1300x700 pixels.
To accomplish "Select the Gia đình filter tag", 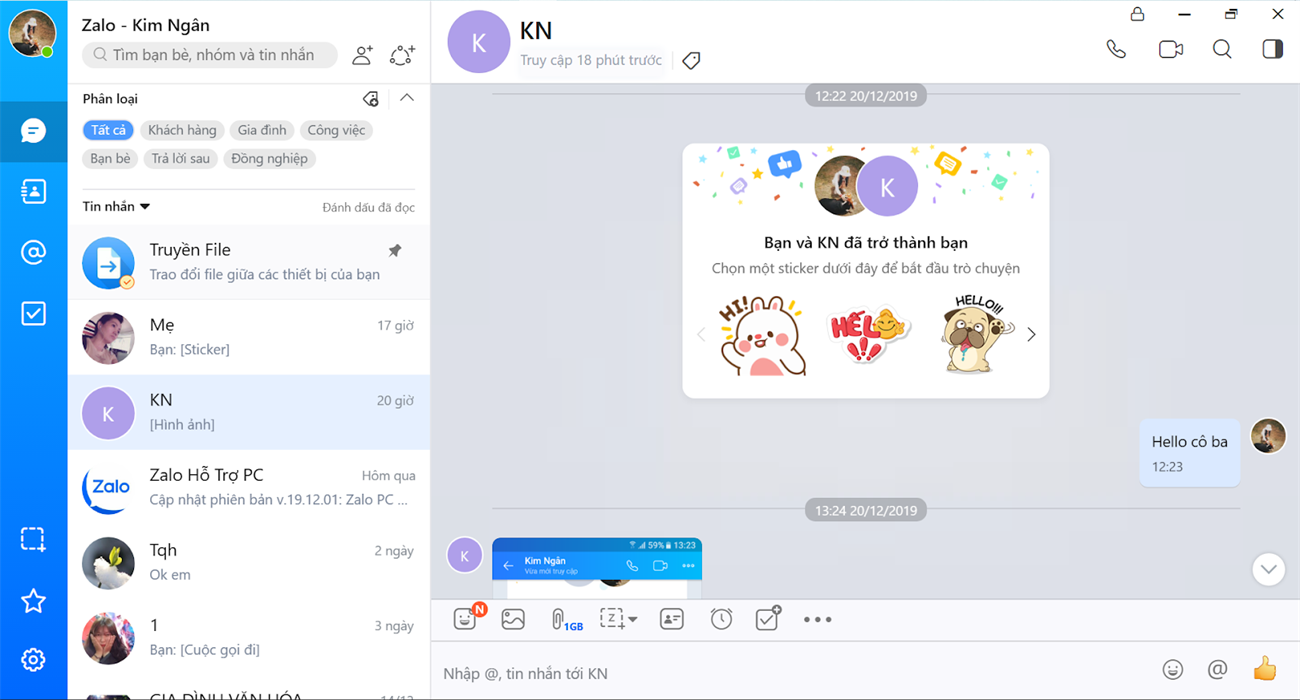I will coord(262,131).
